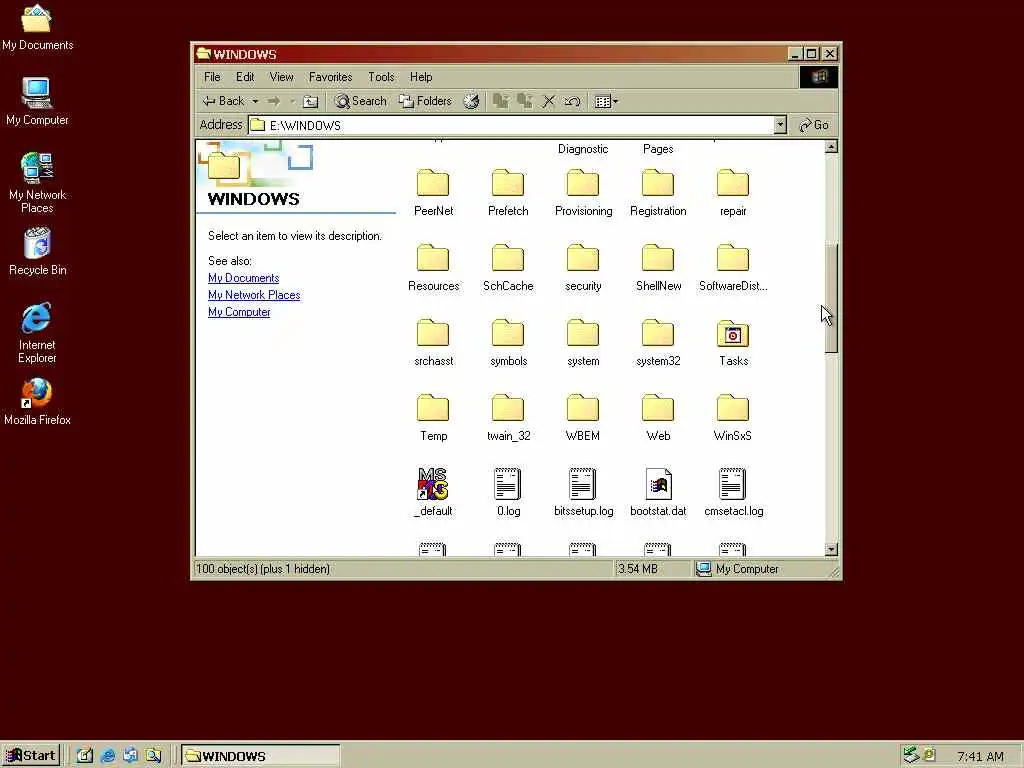Select the symbols folder
Image resolution: width=1024 pixels, height=768 pixels.
point(508,342)
